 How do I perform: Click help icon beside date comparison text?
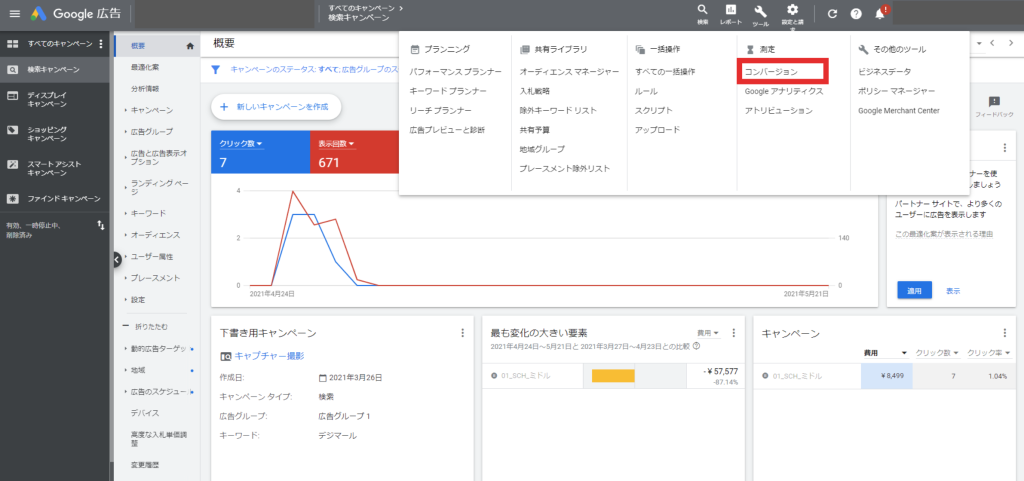coord(697,346)
